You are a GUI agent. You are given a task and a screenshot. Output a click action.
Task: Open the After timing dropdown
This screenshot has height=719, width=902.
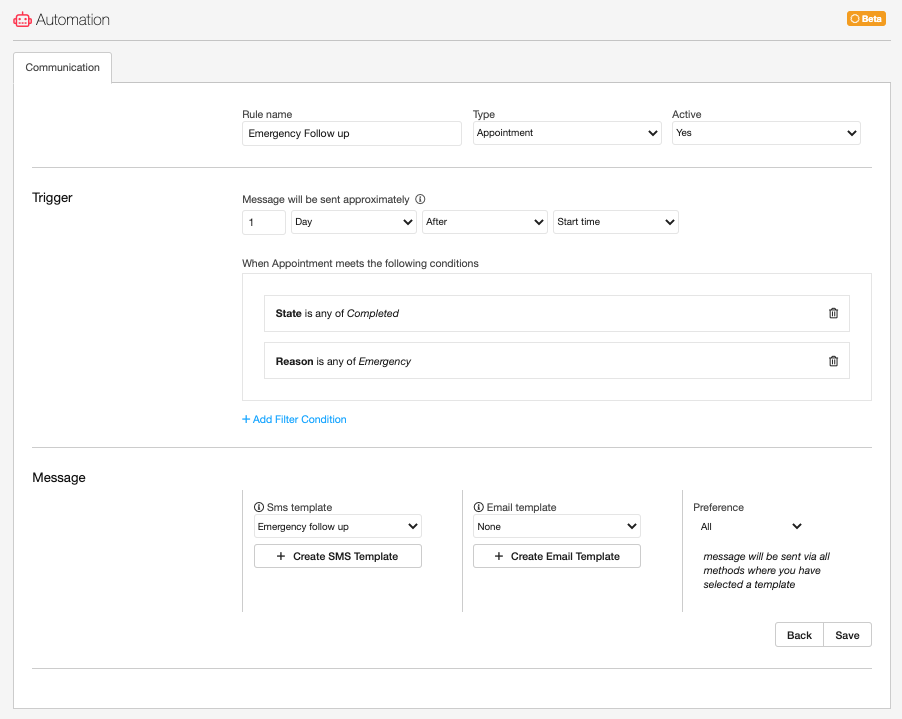pyautogui.click(x=485, y=222)
